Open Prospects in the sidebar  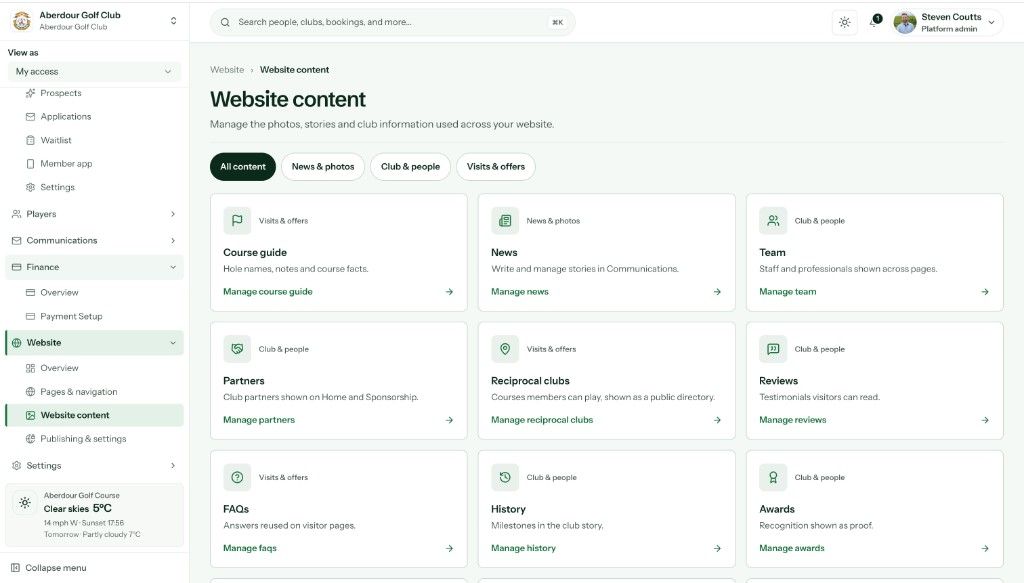(x=61, y=93)
